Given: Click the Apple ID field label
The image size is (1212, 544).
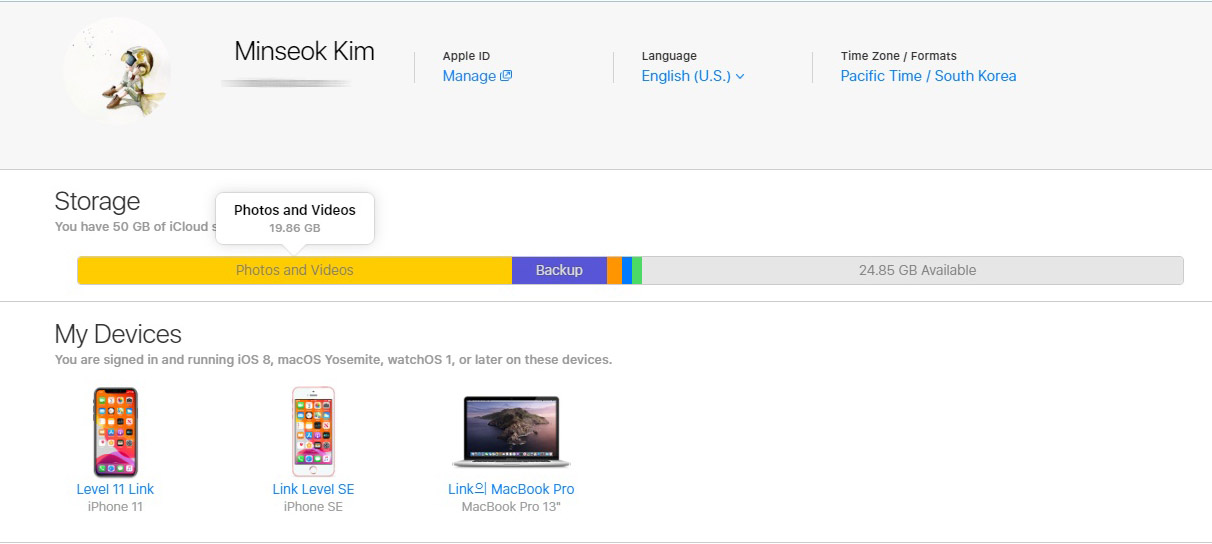Looking at the screenshot, I should coord(466,56).
